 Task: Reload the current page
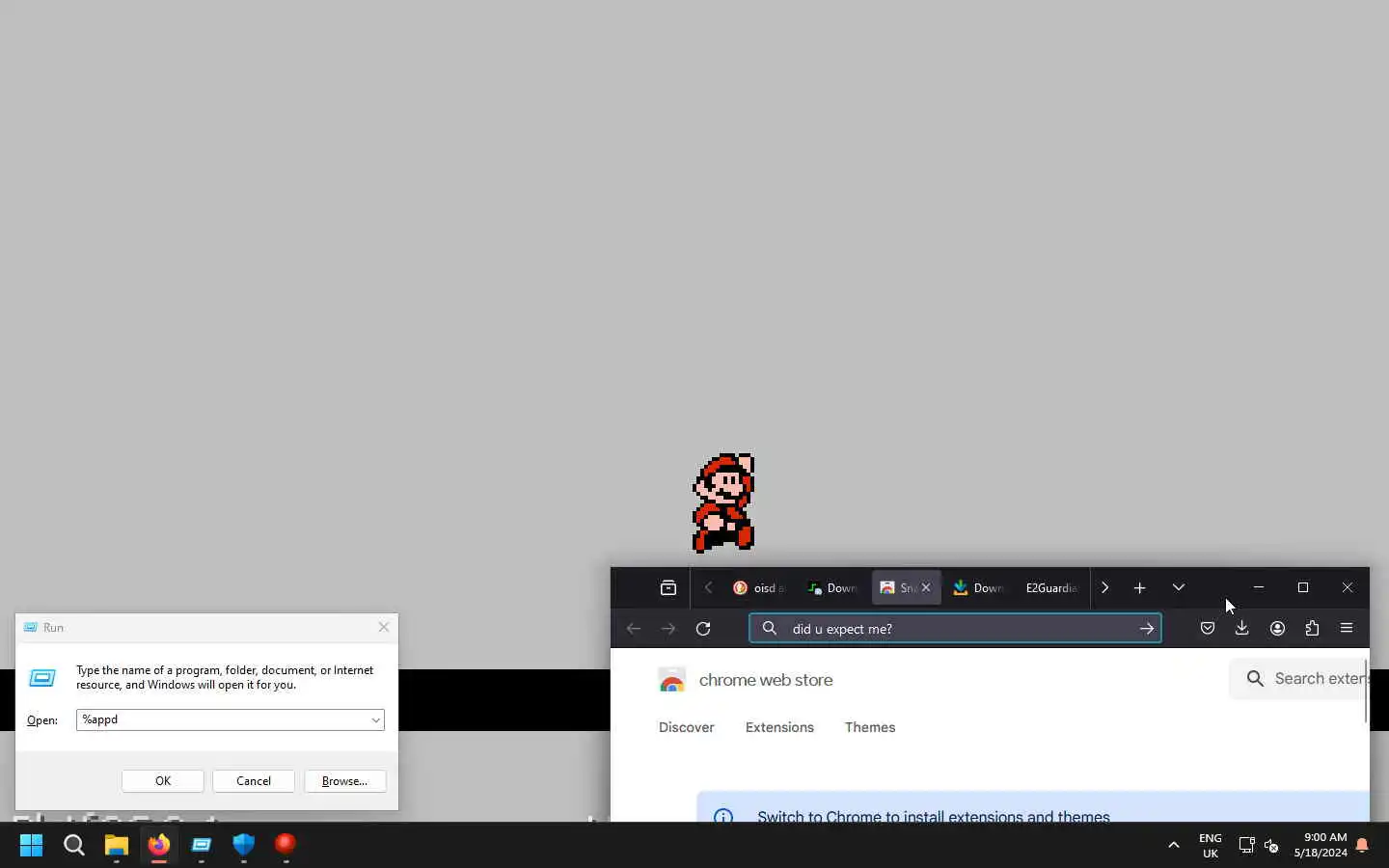pos(703,628)
